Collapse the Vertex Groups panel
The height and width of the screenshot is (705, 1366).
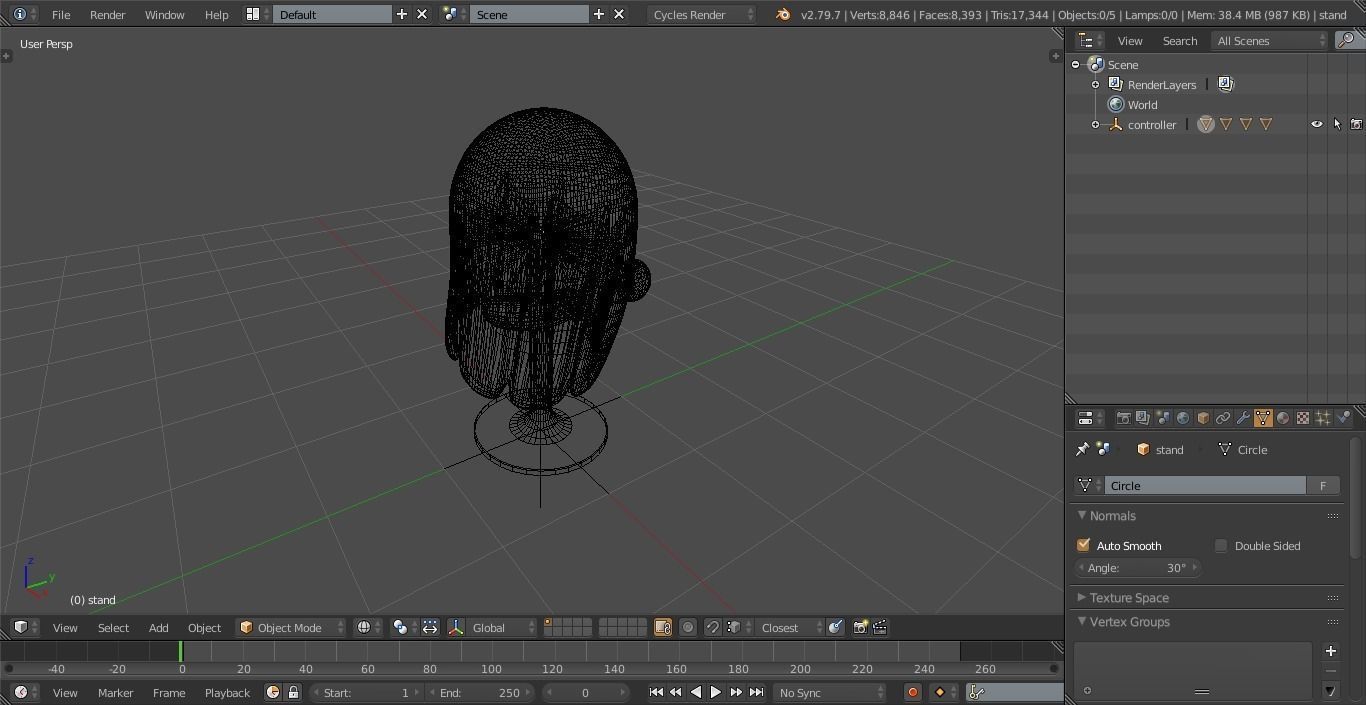[x=1082, y=621]
